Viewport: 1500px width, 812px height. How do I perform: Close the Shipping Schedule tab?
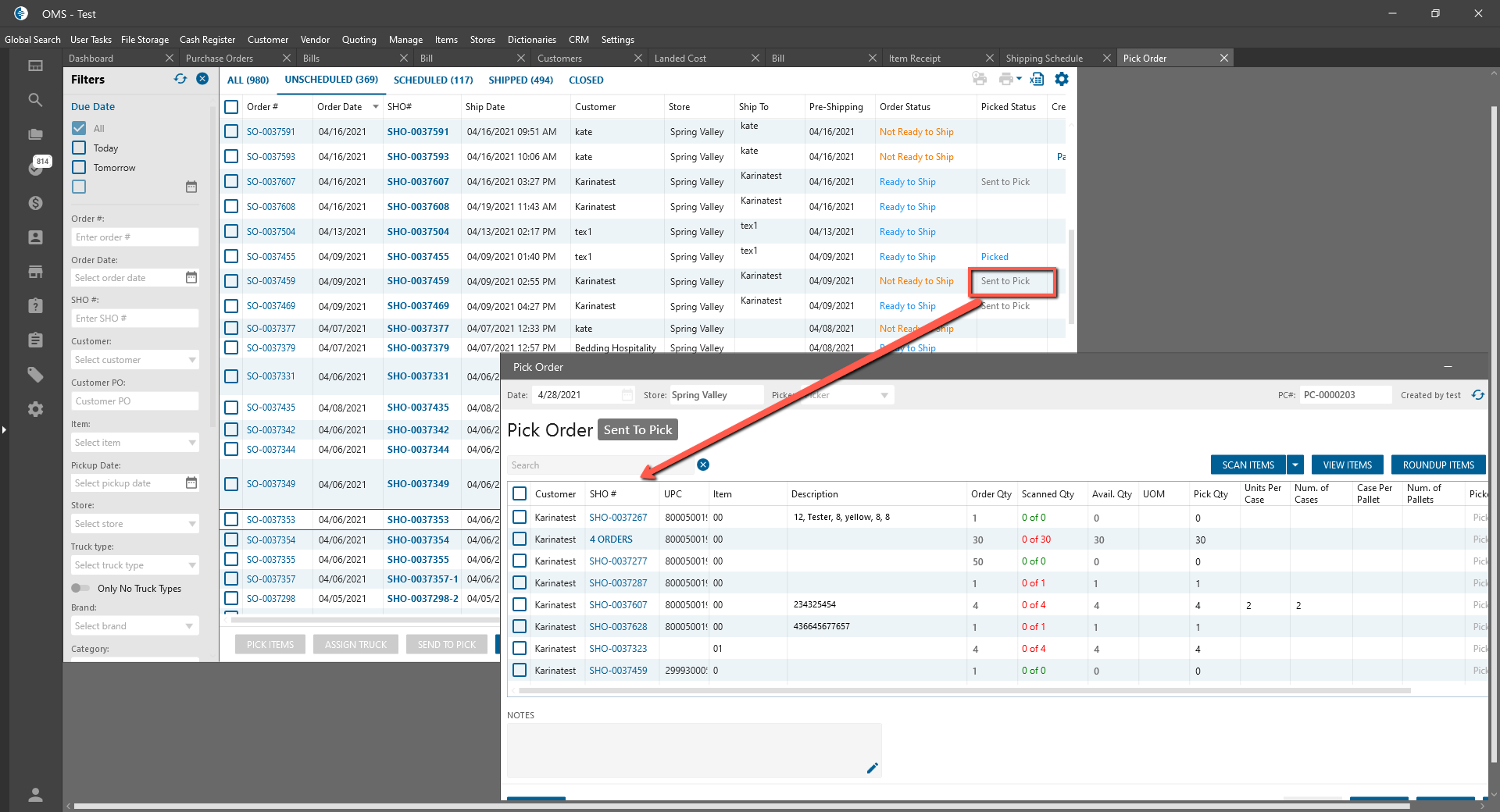tap(1107, 58)
